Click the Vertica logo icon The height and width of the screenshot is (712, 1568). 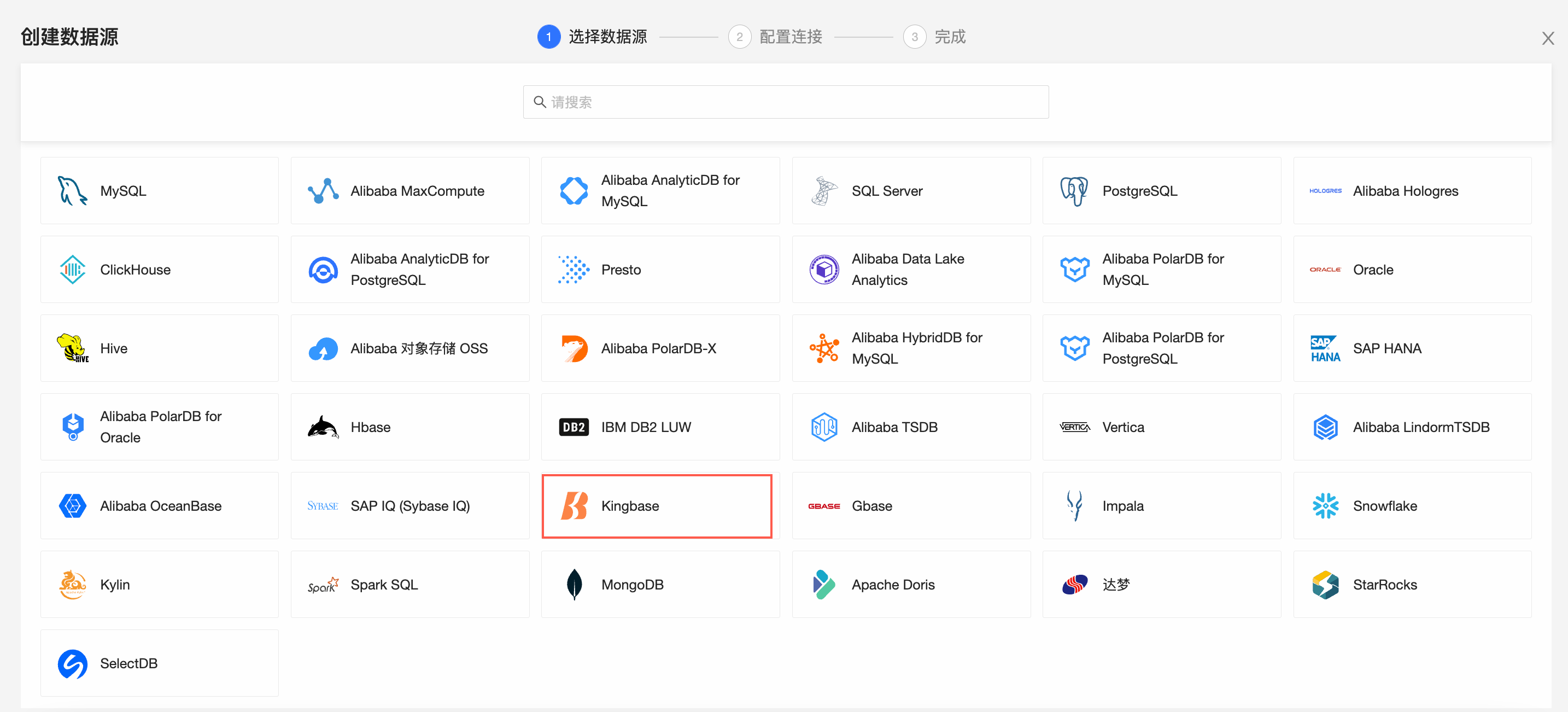tap(1074, 427)
